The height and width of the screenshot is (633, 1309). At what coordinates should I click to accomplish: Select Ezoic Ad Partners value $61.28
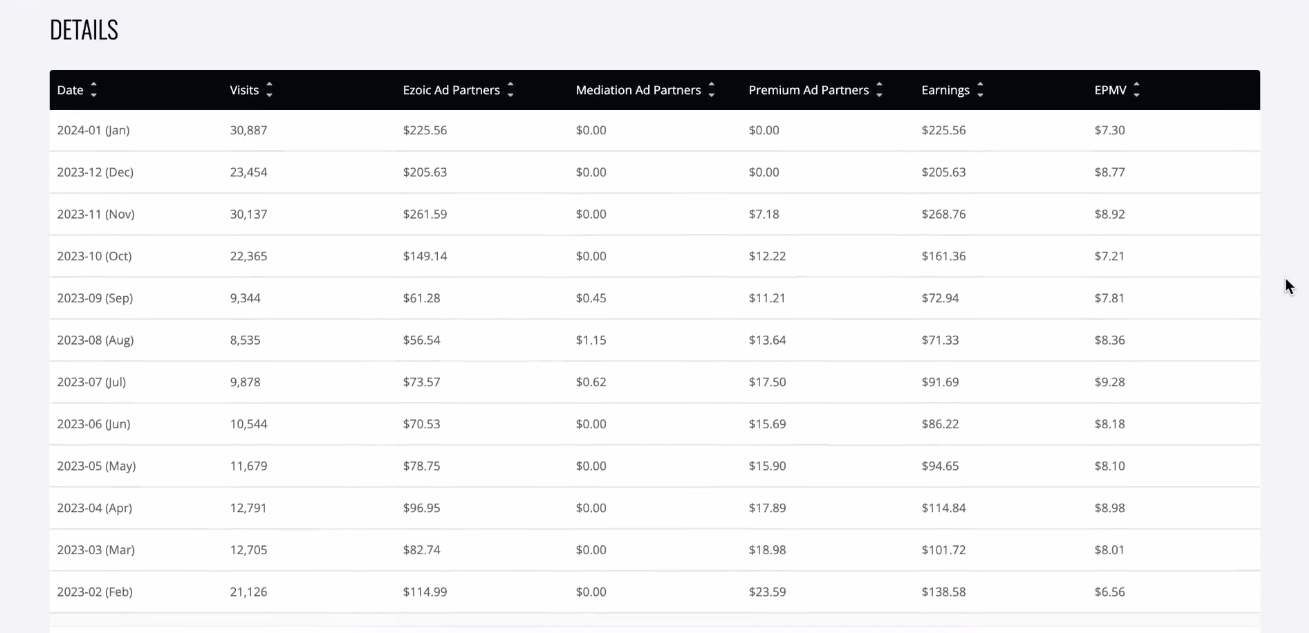click(422, 298)
